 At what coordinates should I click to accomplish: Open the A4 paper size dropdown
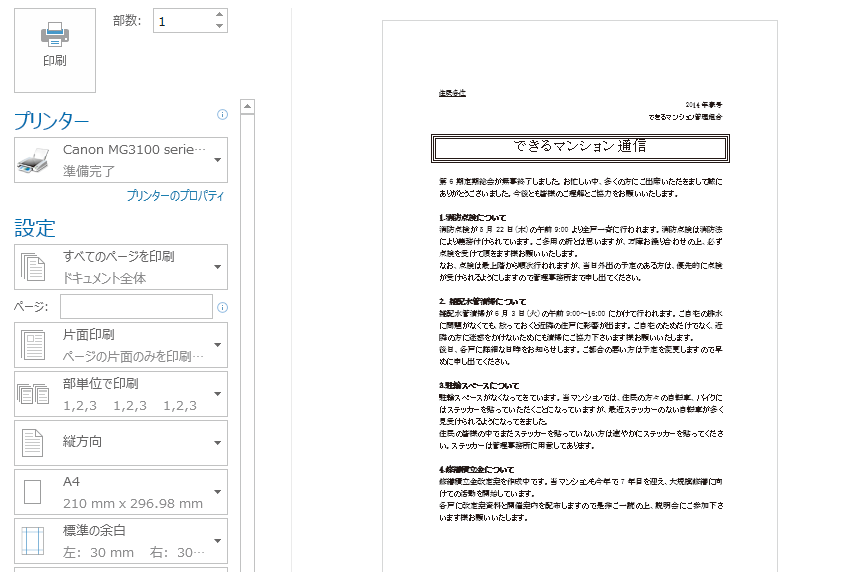point(121,492)
